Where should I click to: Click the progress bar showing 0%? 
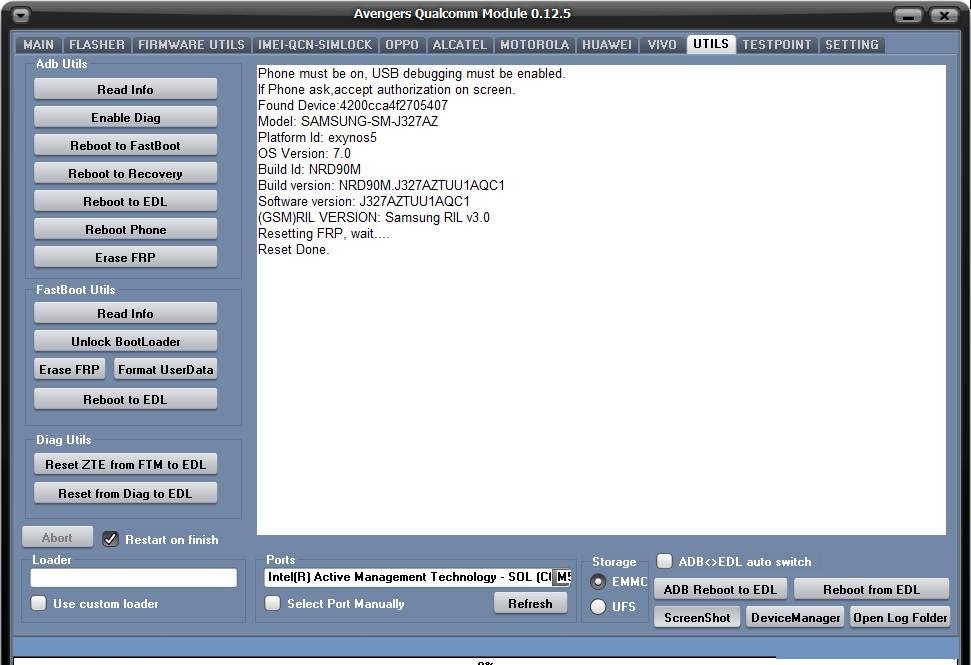[485, 661]
